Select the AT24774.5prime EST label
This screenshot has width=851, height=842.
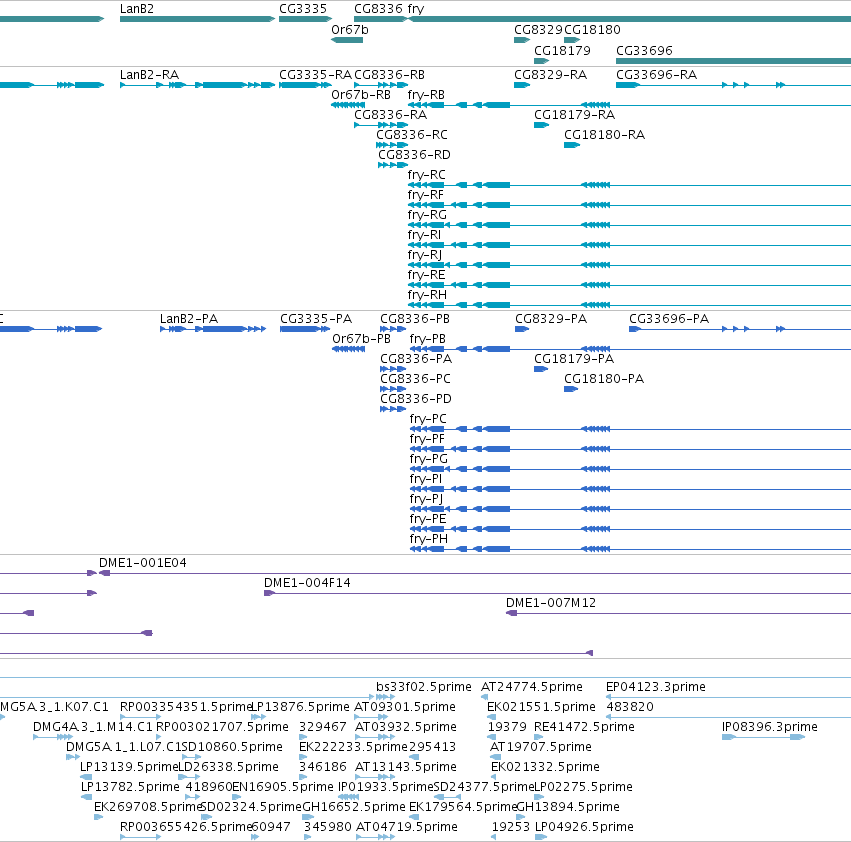click(x=532, y=687)
